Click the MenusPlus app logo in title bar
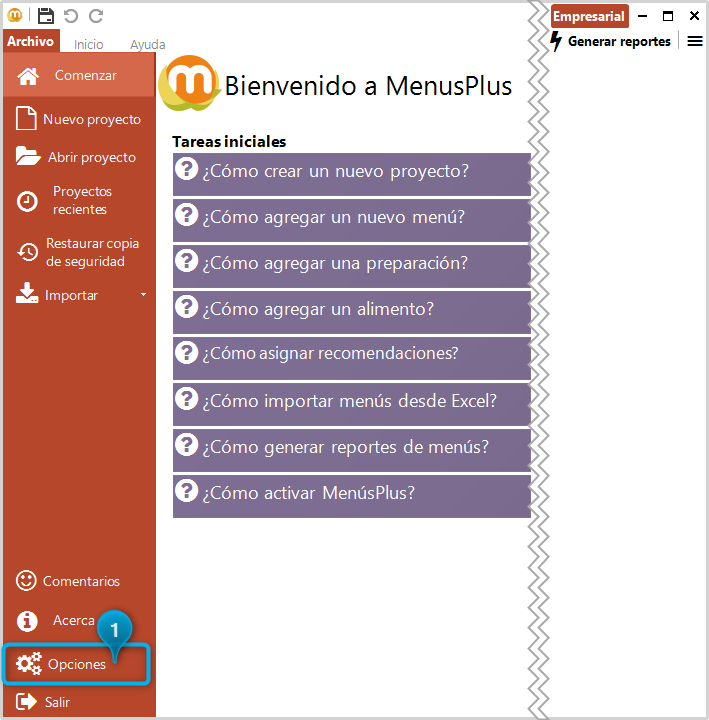 (x=15, y=15)
